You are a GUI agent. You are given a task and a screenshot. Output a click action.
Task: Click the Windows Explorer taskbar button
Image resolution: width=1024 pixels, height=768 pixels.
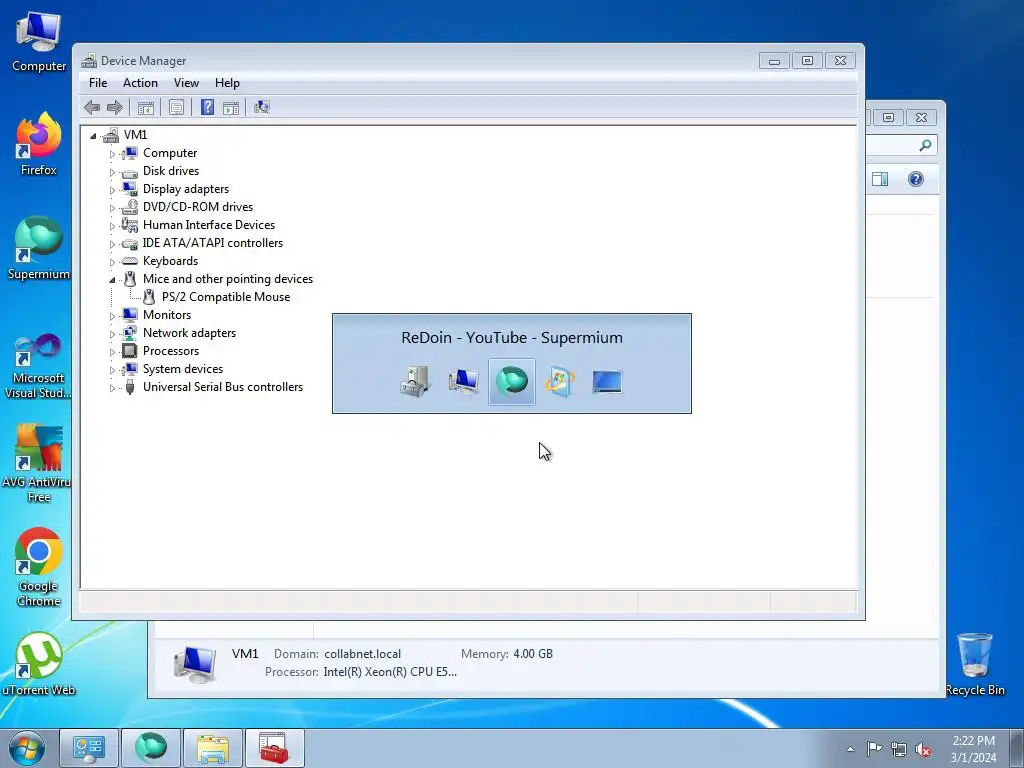coord(213,748)
